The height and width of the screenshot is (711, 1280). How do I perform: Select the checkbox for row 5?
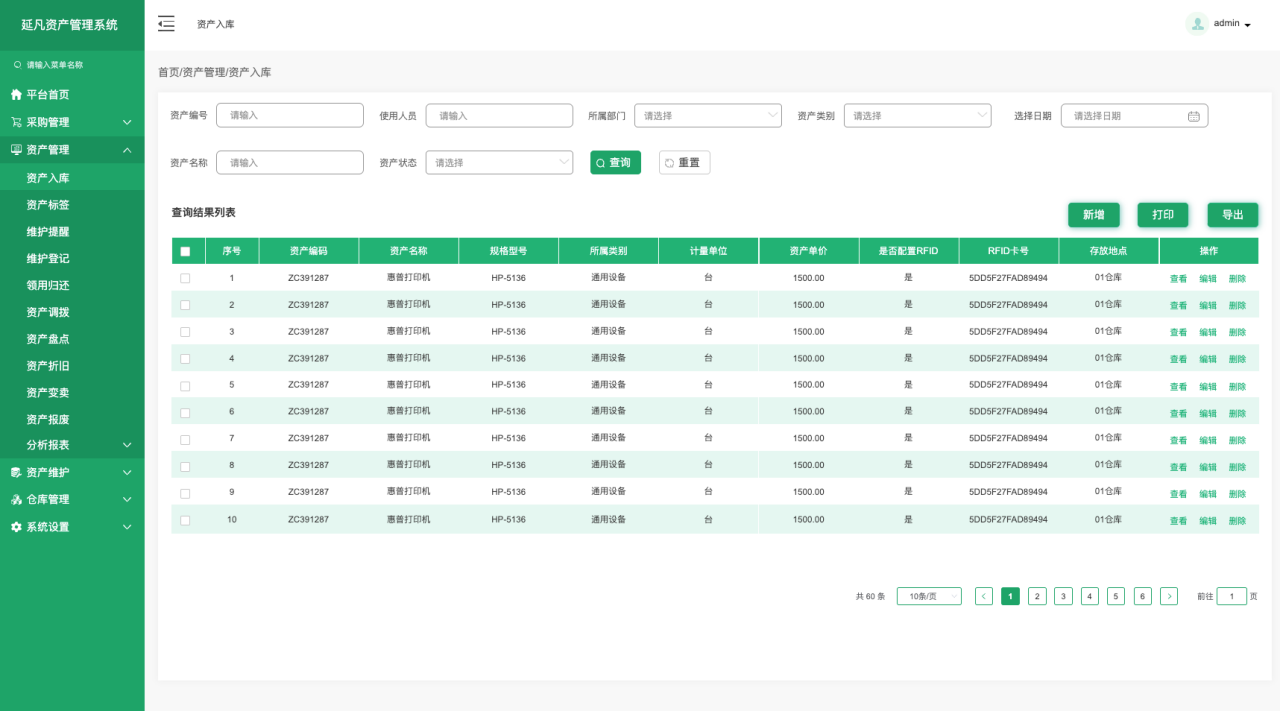click(x=185, y=385)
